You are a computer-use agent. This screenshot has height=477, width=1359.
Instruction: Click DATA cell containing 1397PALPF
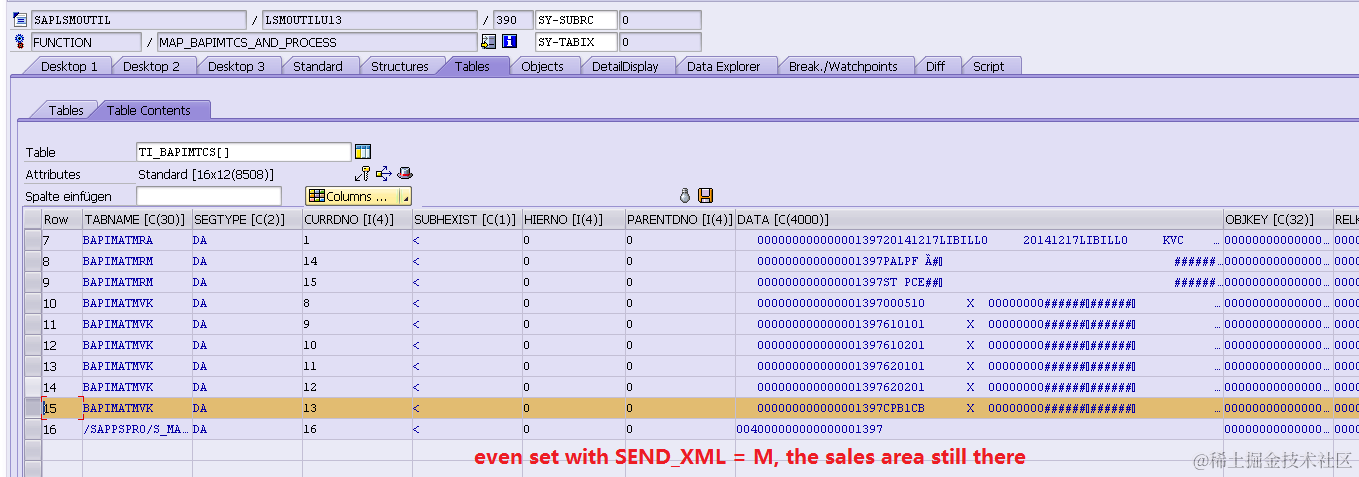(979, 261)
